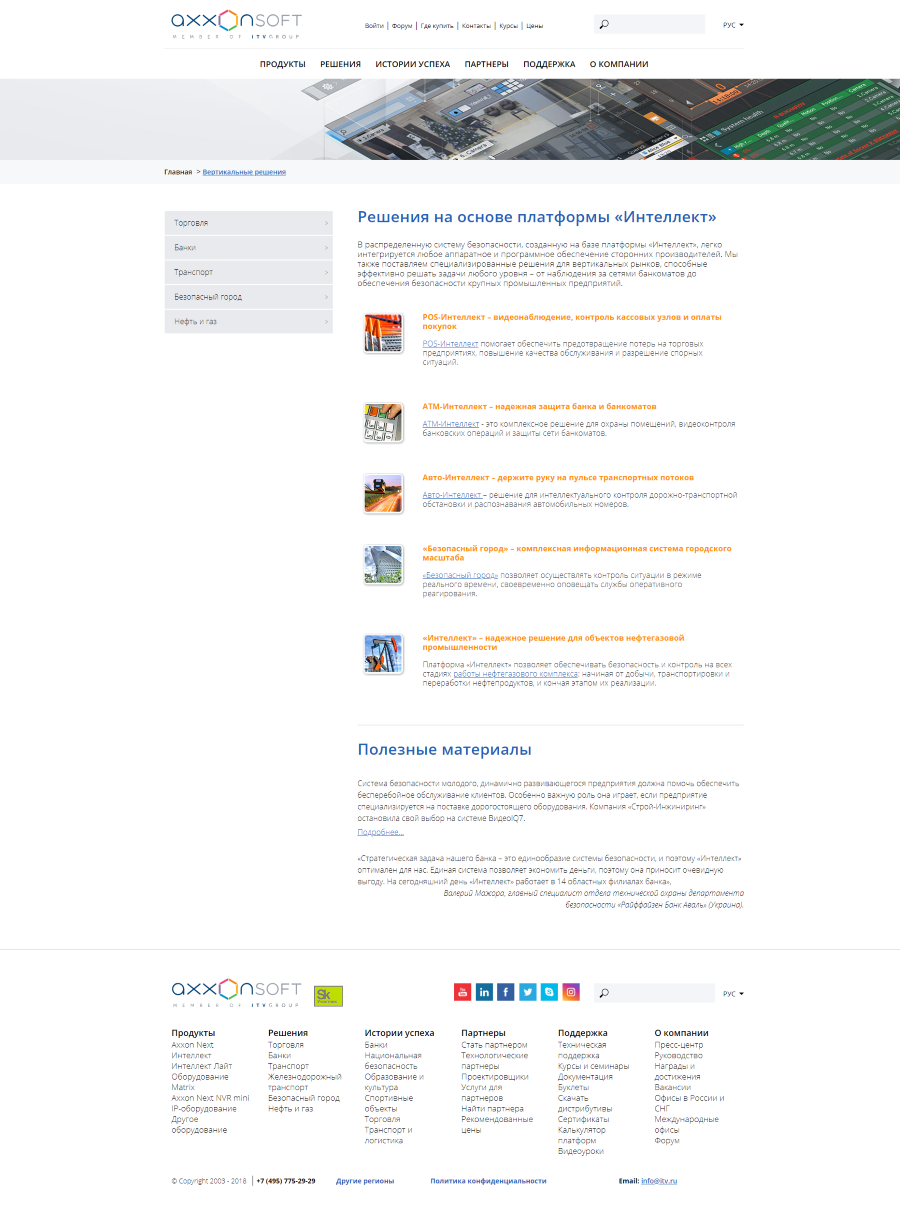This screenshot has width=900, height=1210.
Task: Click the Facebook icon in footer
Action: click(x=506, y=992)
